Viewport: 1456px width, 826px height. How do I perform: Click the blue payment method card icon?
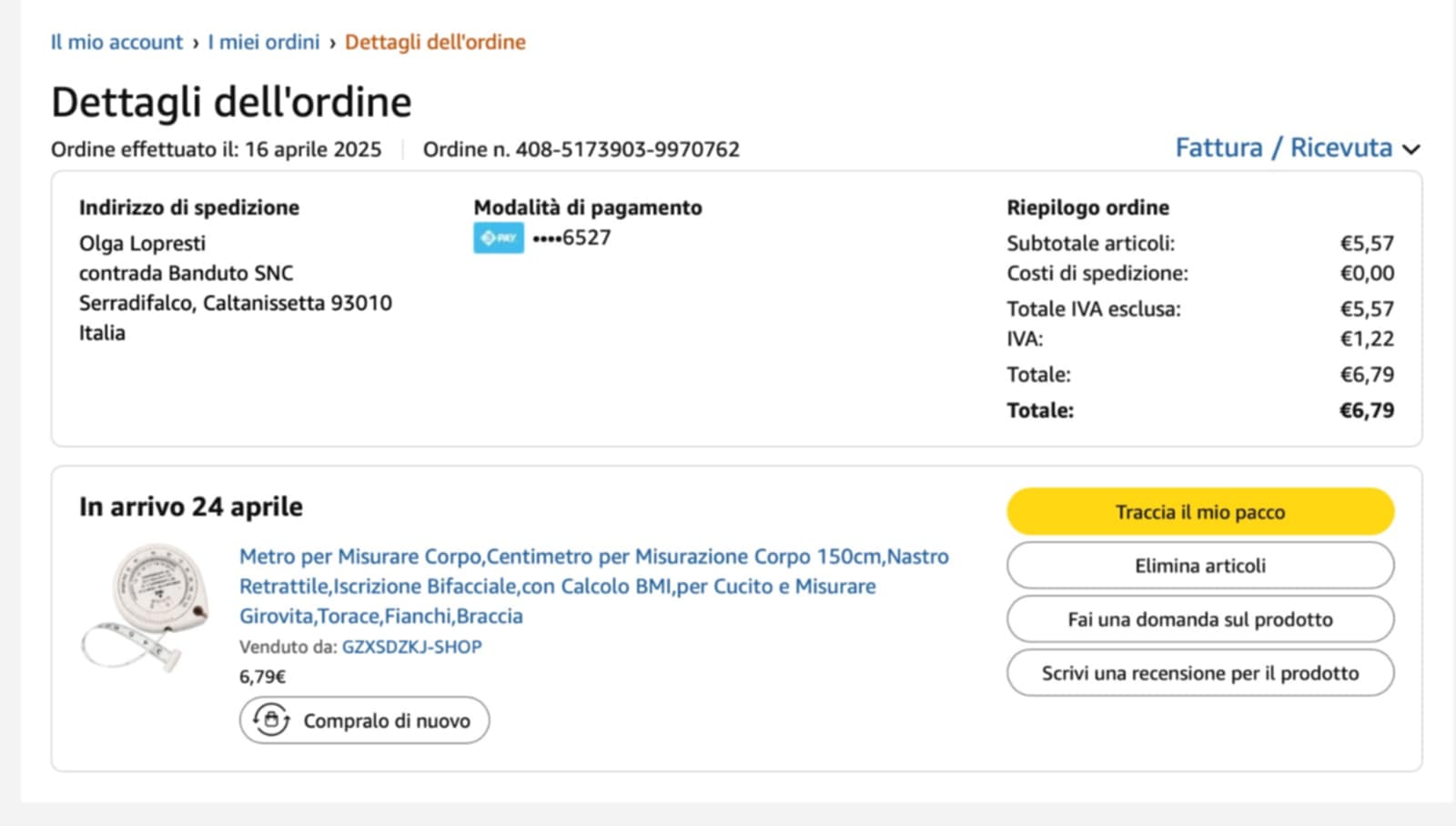[498, 237]
